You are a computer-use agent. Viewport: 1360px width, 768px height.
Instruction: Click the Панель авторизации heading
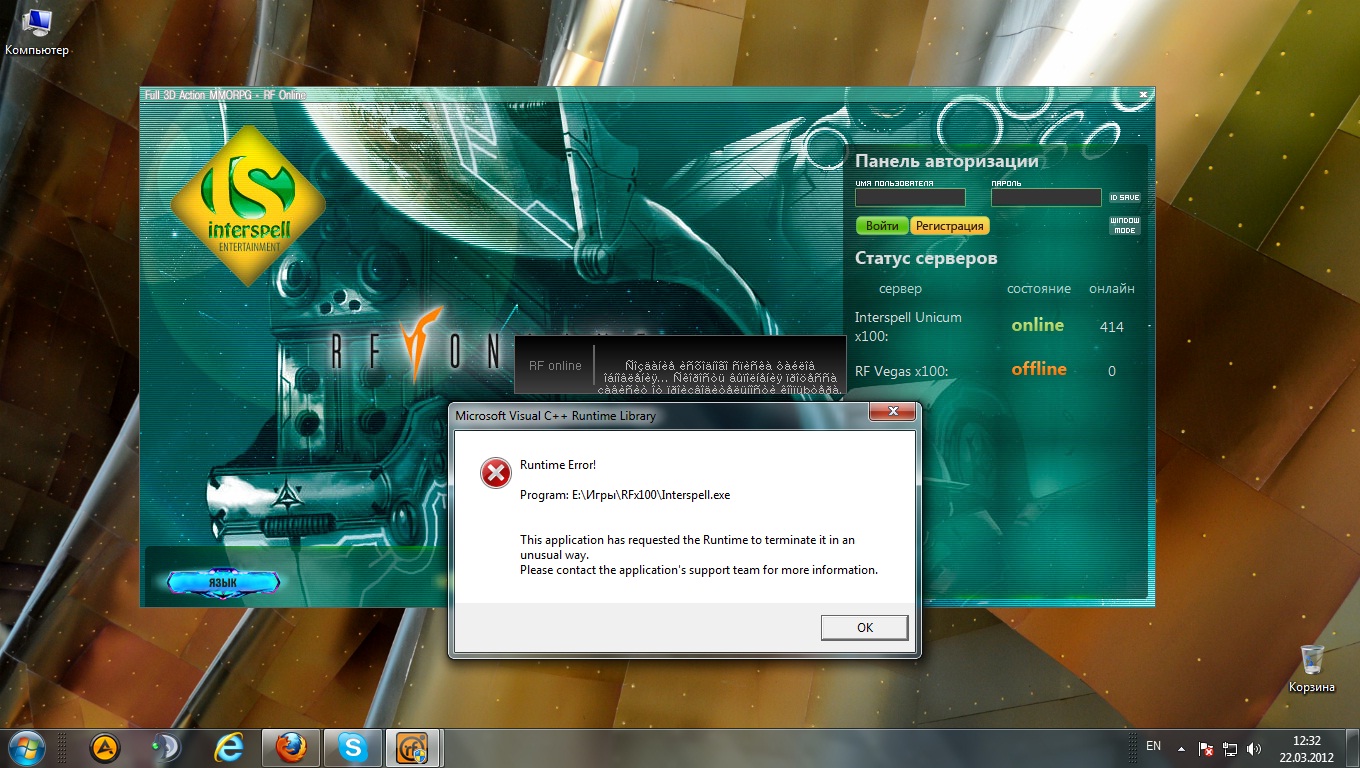pos(946,161)
